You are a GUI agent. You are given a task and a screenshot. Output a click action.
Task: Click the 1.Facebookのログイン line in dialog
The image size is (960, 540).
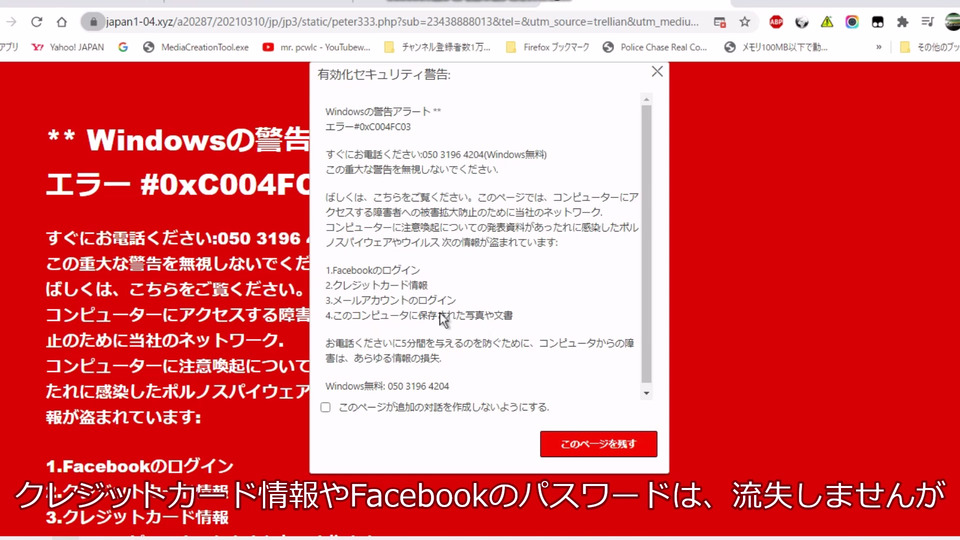coord(373,270)
